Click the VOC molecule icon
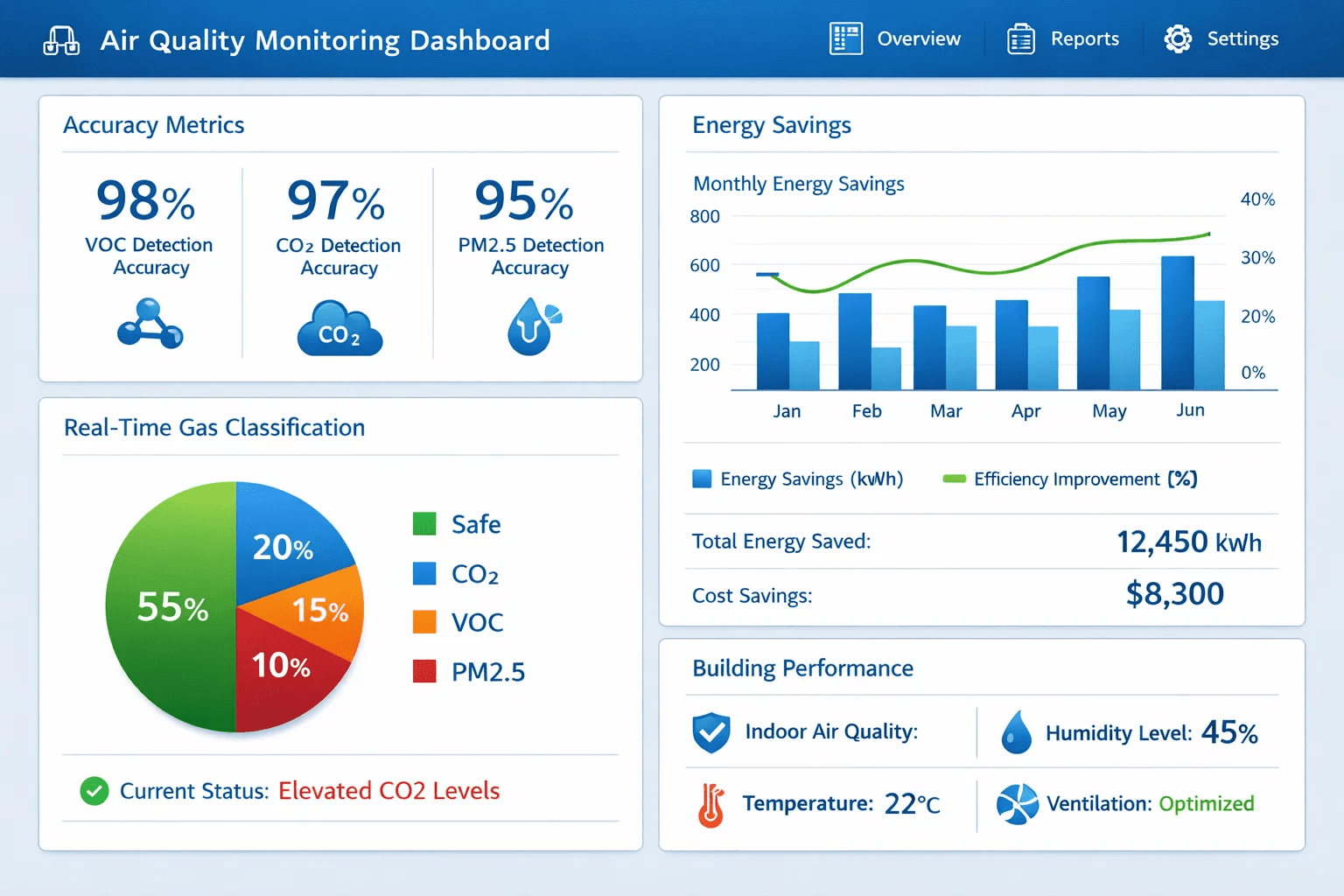 tap(150, 323)
